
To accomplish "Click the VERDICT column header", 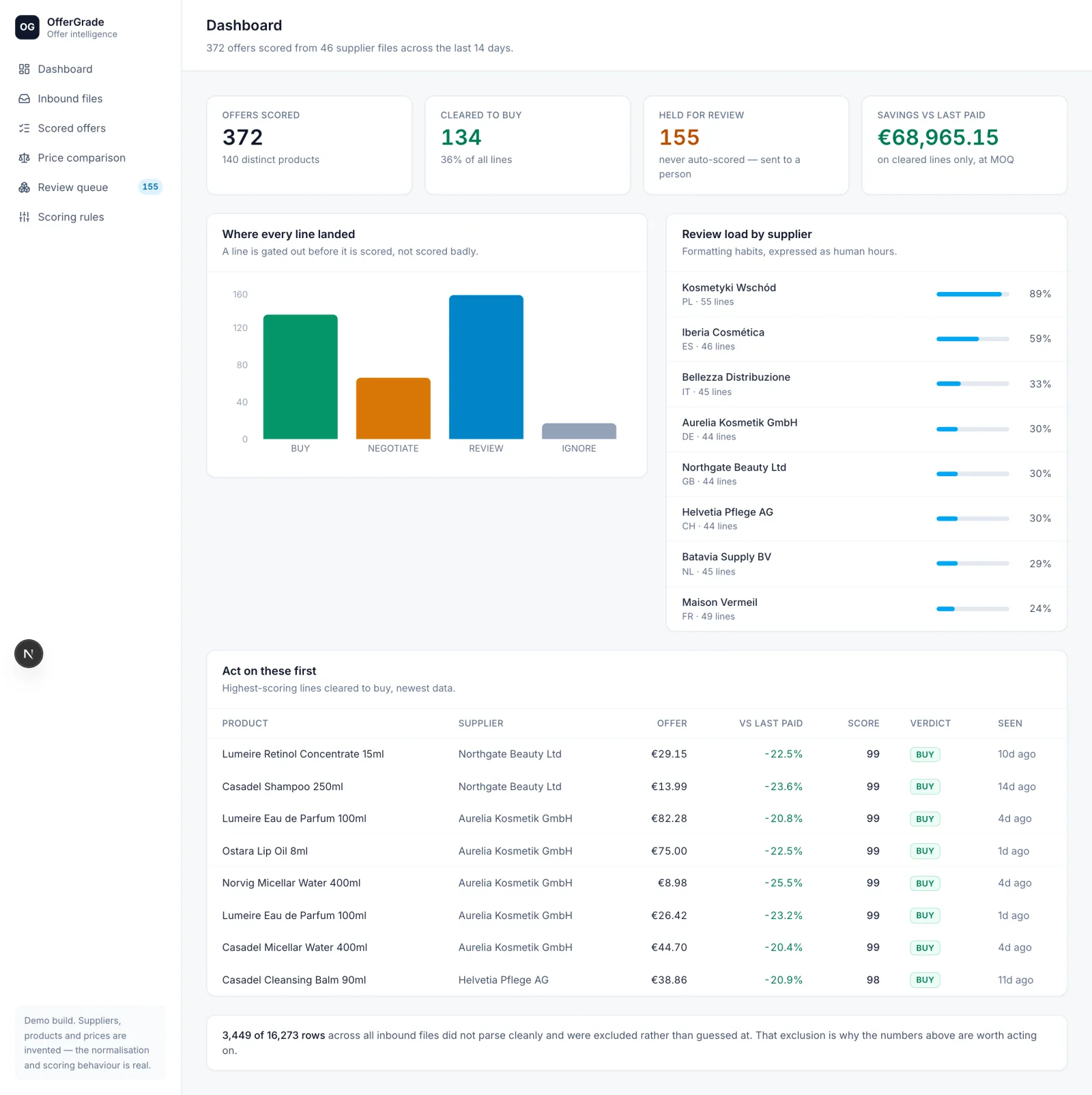I will pos(930,723).
